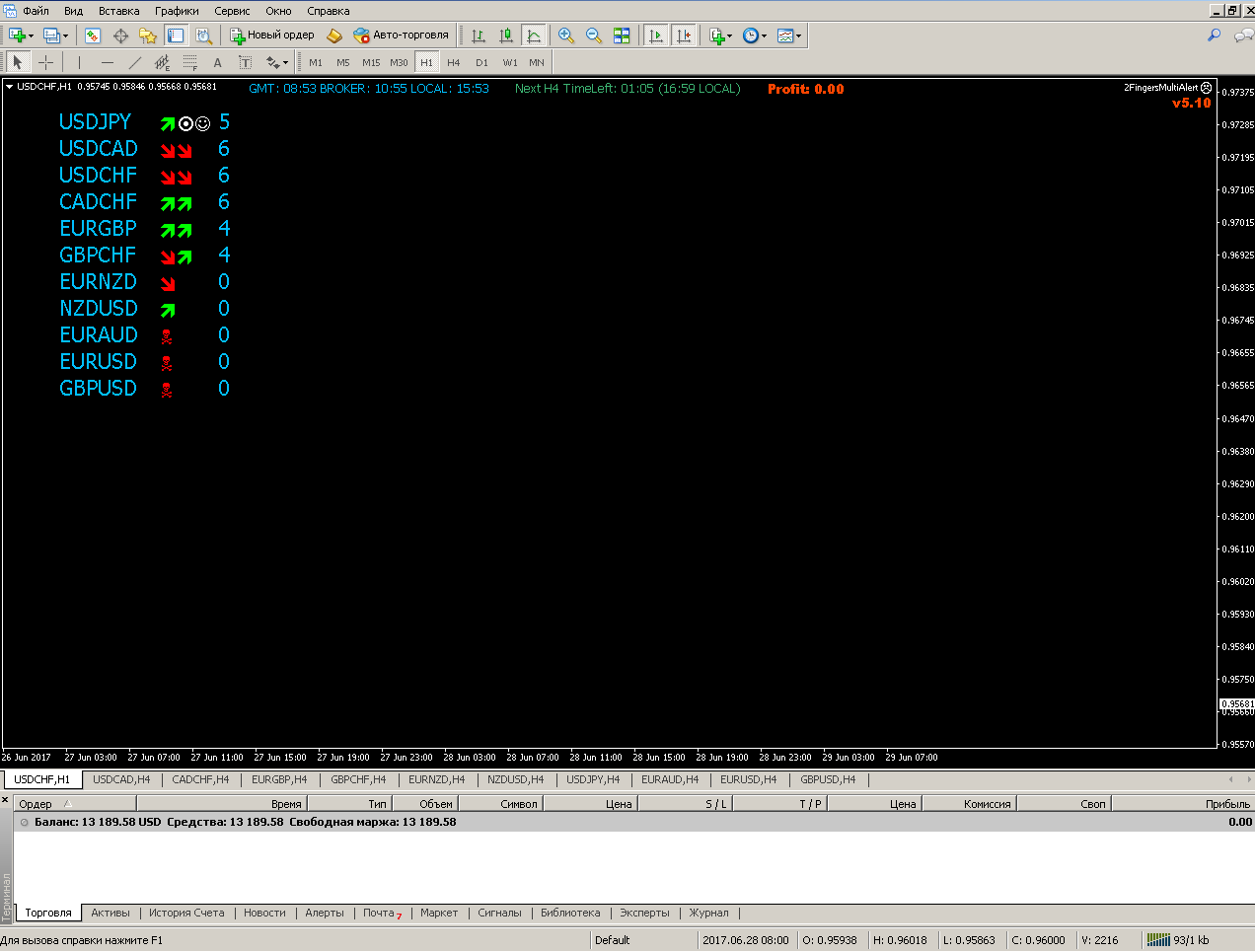
Task: Zoom in on the chart
Action: click(x=566, y=36)
